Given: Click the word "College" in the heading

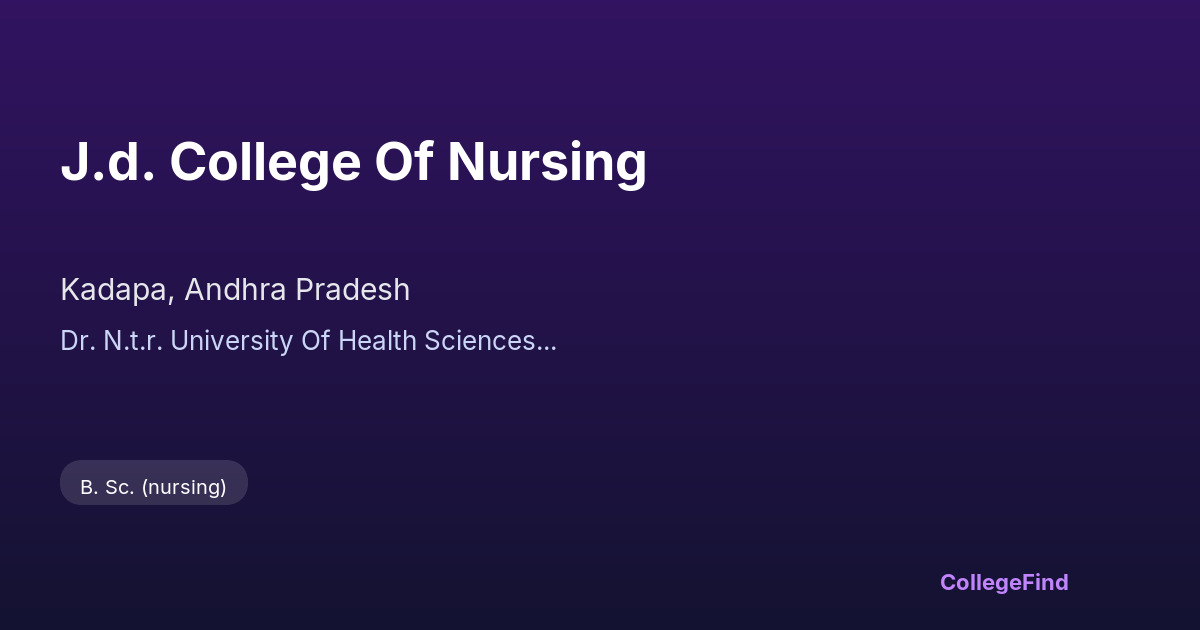Looking at the screenshot, I should click(264, 162).
